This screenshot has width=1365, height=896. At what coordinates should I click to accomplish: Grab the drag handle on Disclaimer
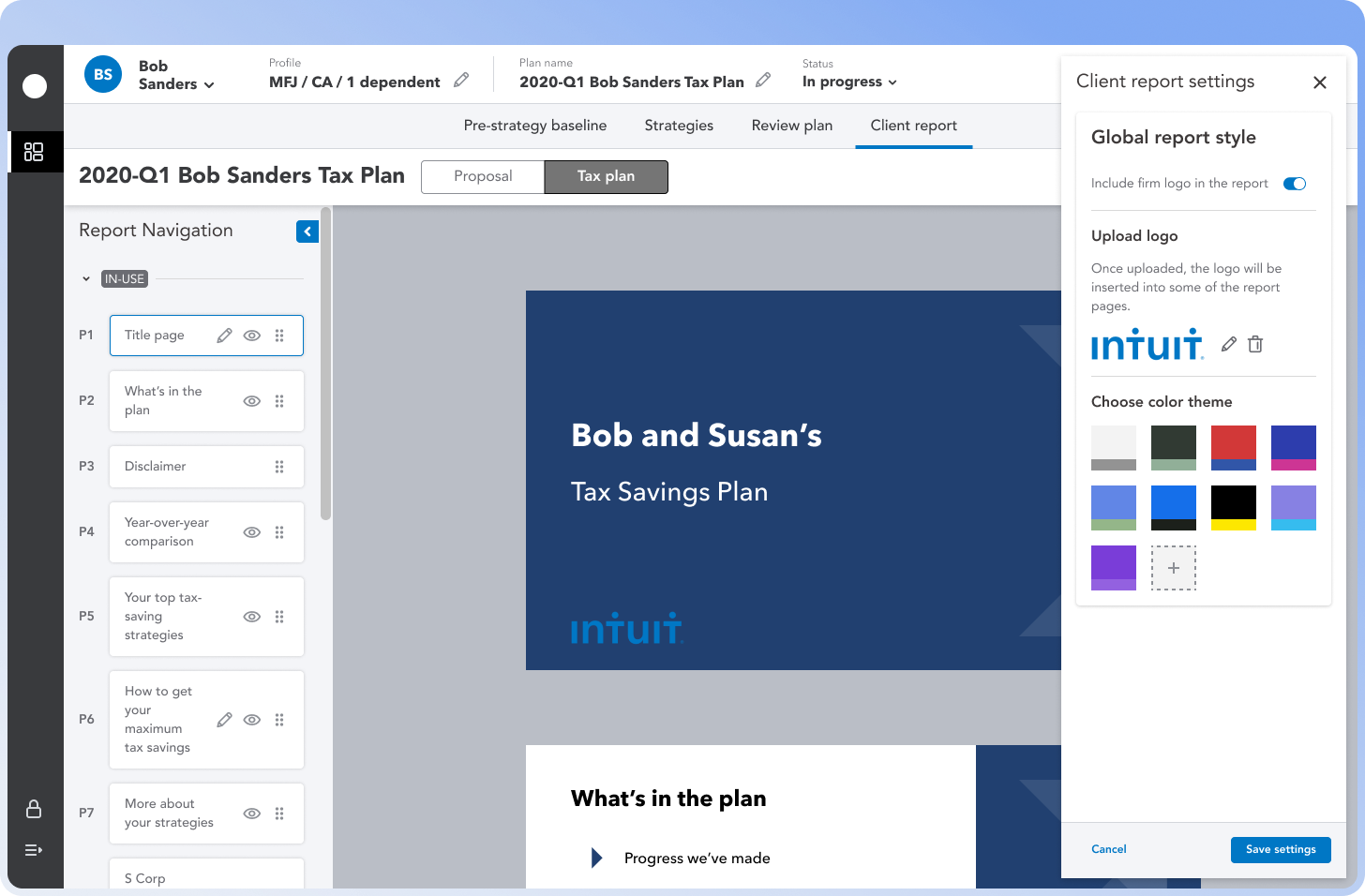[x=279, y=467]
